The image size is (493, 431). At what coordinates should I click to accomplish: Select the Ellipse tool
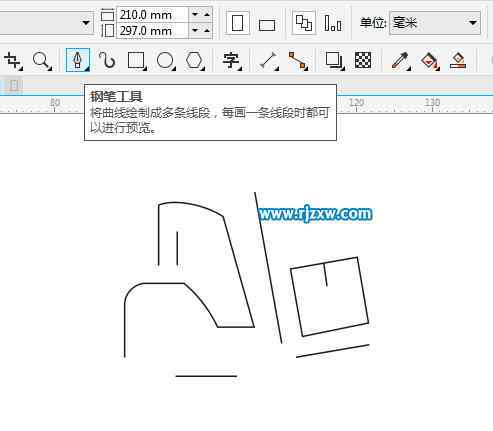165,61
